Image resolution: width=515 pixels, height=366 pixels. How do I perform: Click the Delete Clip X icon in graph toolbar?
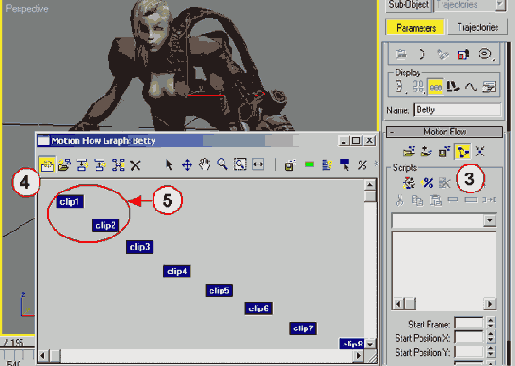click(x=135, y=165)
